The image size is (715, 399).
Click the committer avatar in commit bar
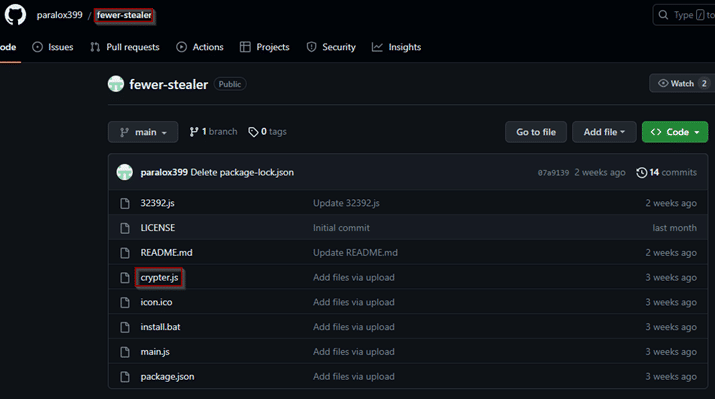124,172
